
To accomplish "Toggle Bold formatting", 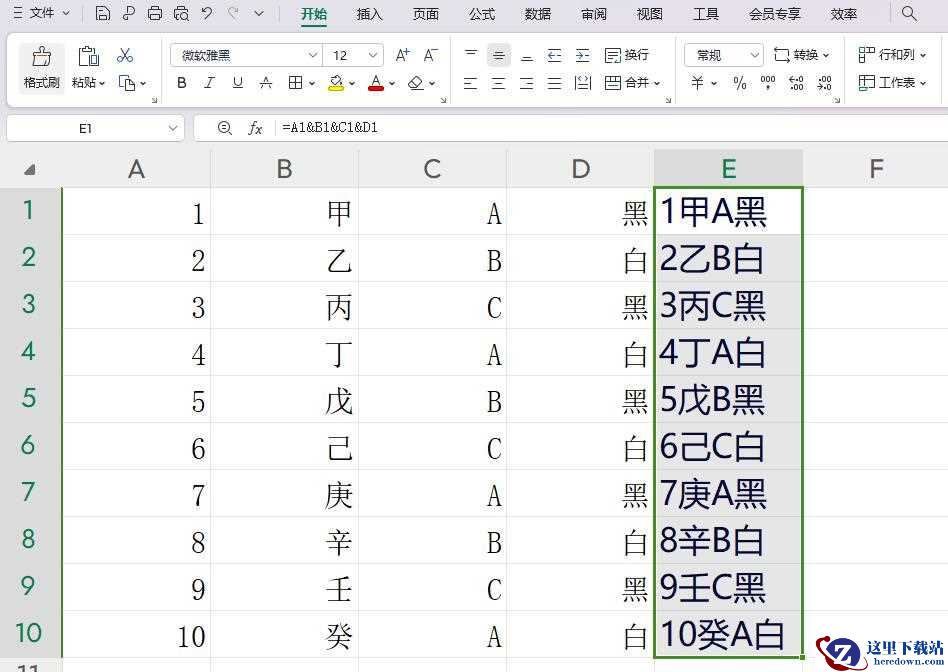I will point(181,83).
